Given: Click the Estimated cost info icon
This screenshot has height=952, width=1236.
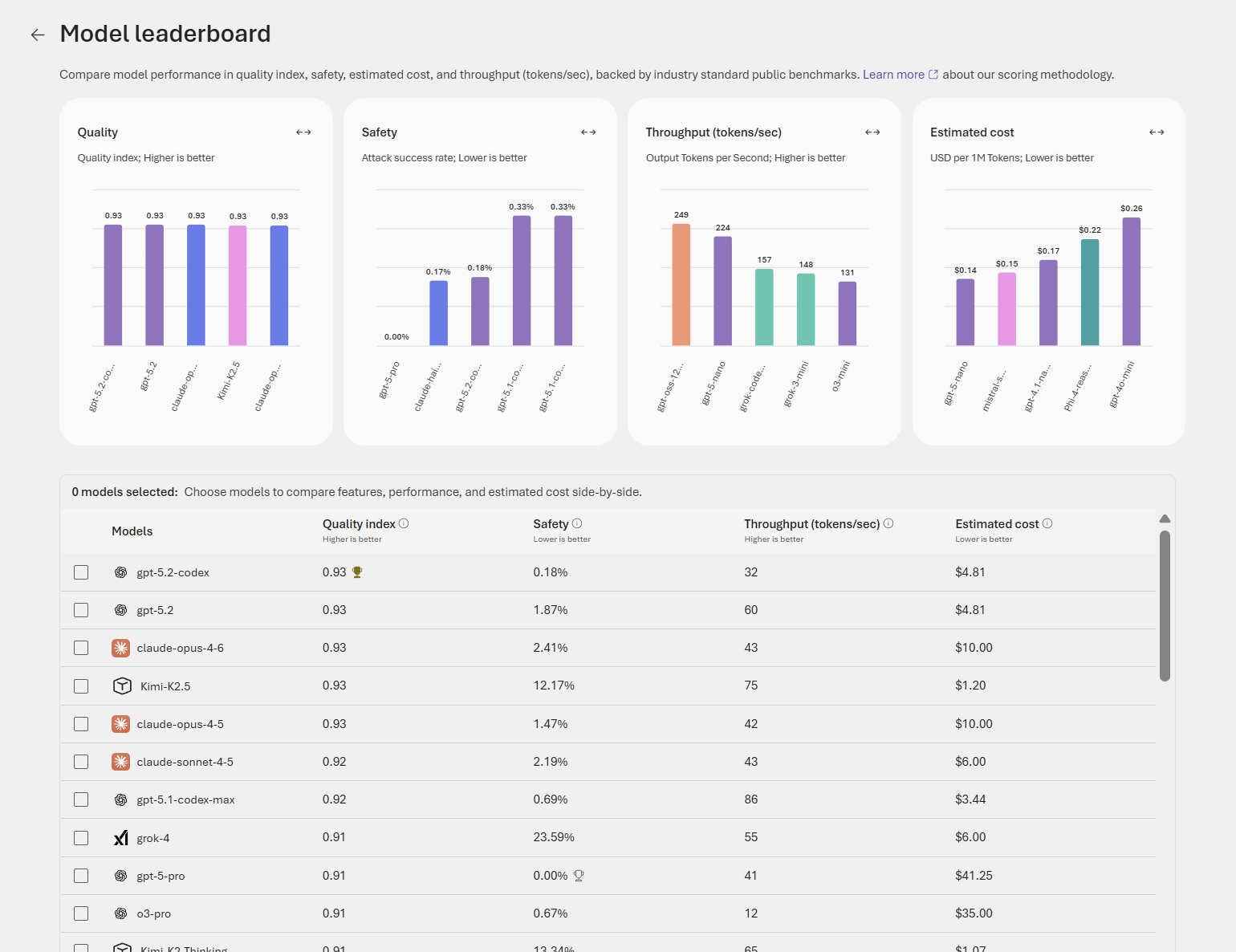Looking at the screenshot, I should (x=1047, y=523).
